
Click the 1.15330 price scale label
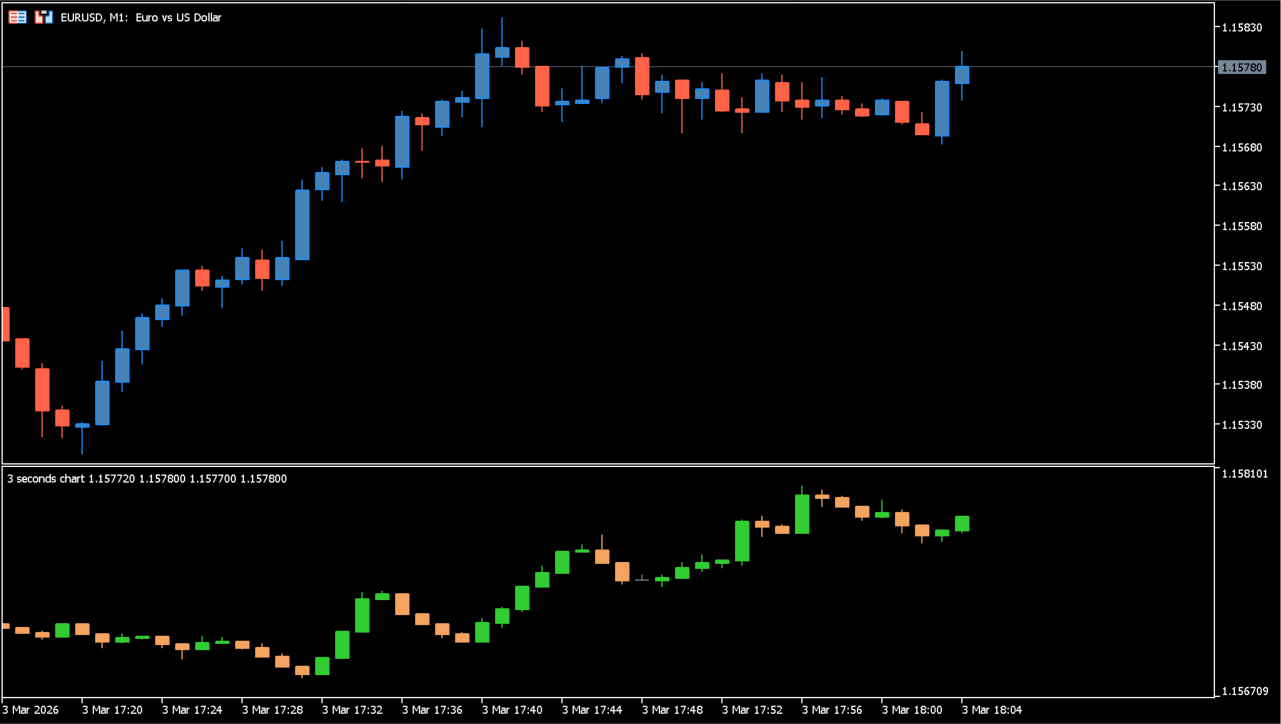coord(1242,425)
